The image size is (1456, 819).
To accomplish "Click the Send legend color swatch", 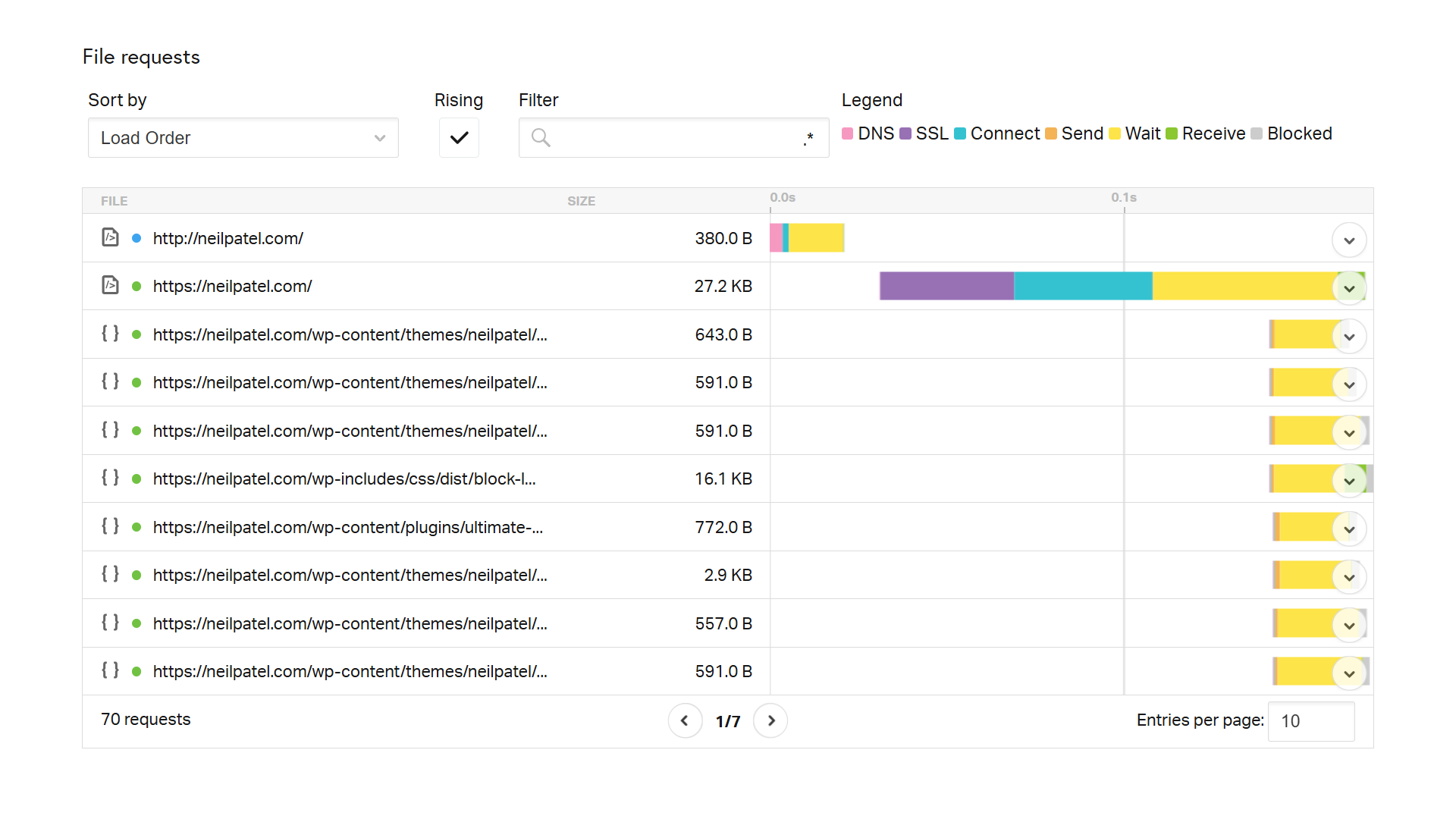I will pyautogui.click(x=1051, y=133).
